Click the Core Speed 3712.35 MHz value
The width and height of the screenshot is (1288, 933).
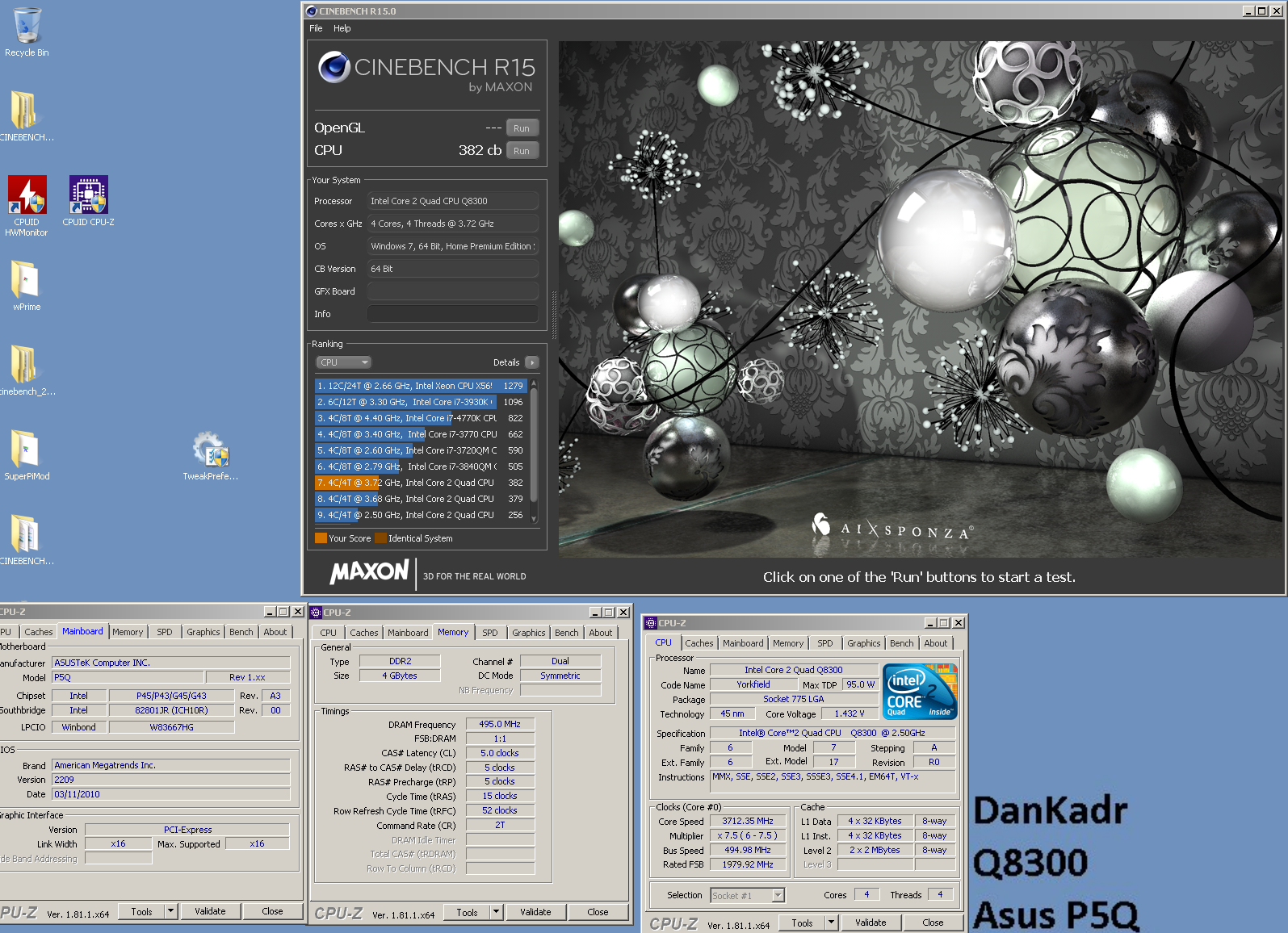coord(748,821)
